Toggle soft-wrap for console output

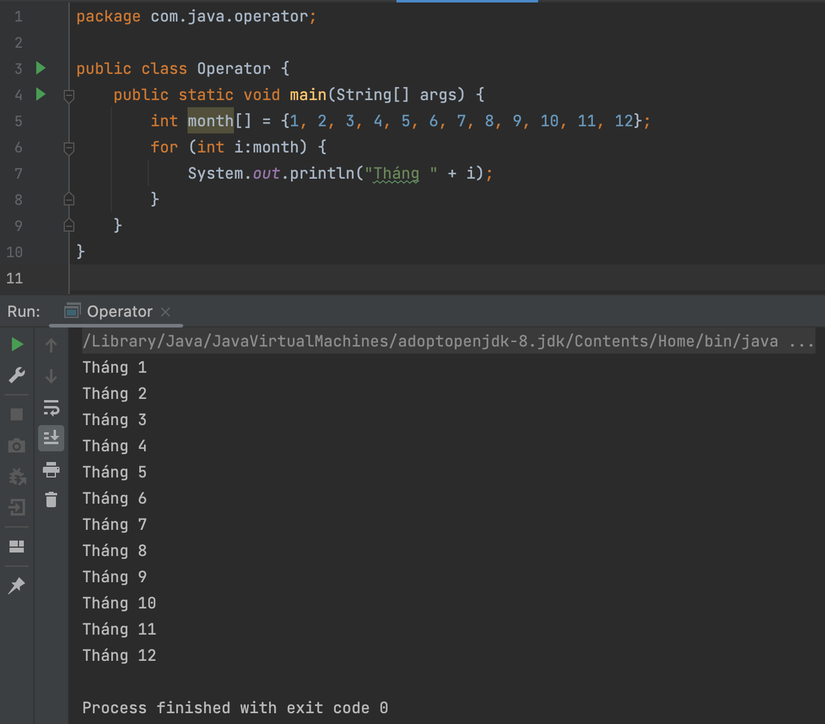click(50, 407)
